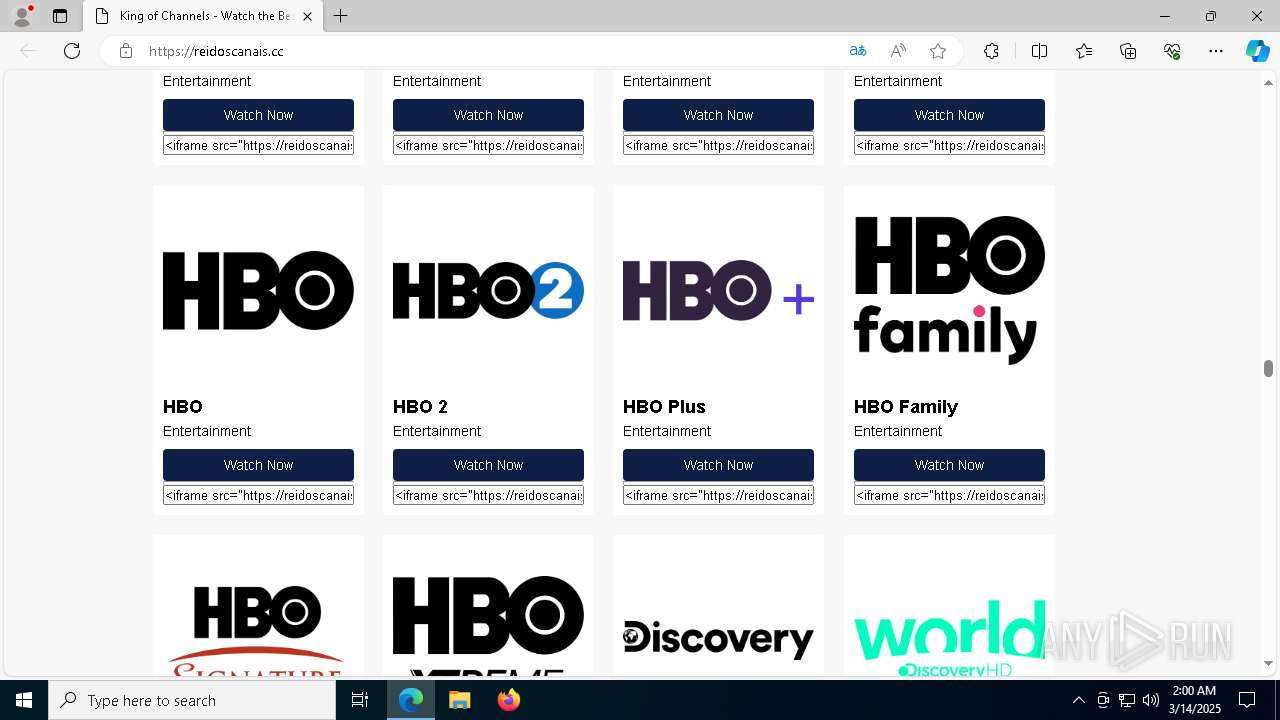Open the tab actions menu icon
This screenshot has width=1280, height=720.
point(60,16)
